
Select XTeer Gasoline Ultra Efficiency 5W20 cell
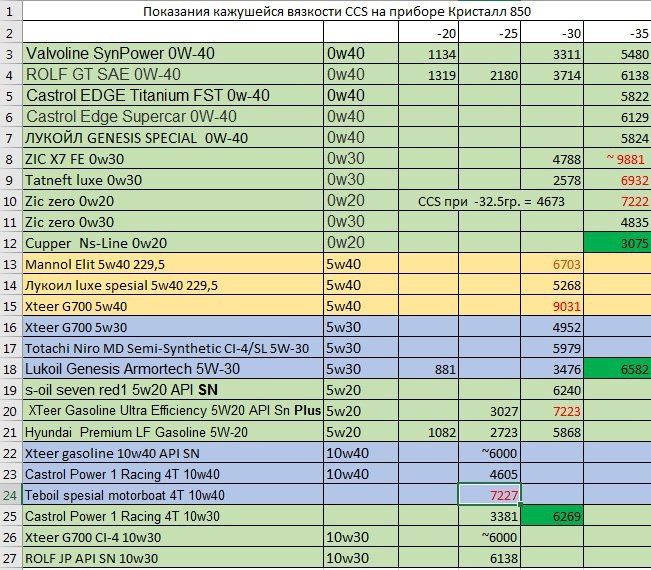point(173,411)
